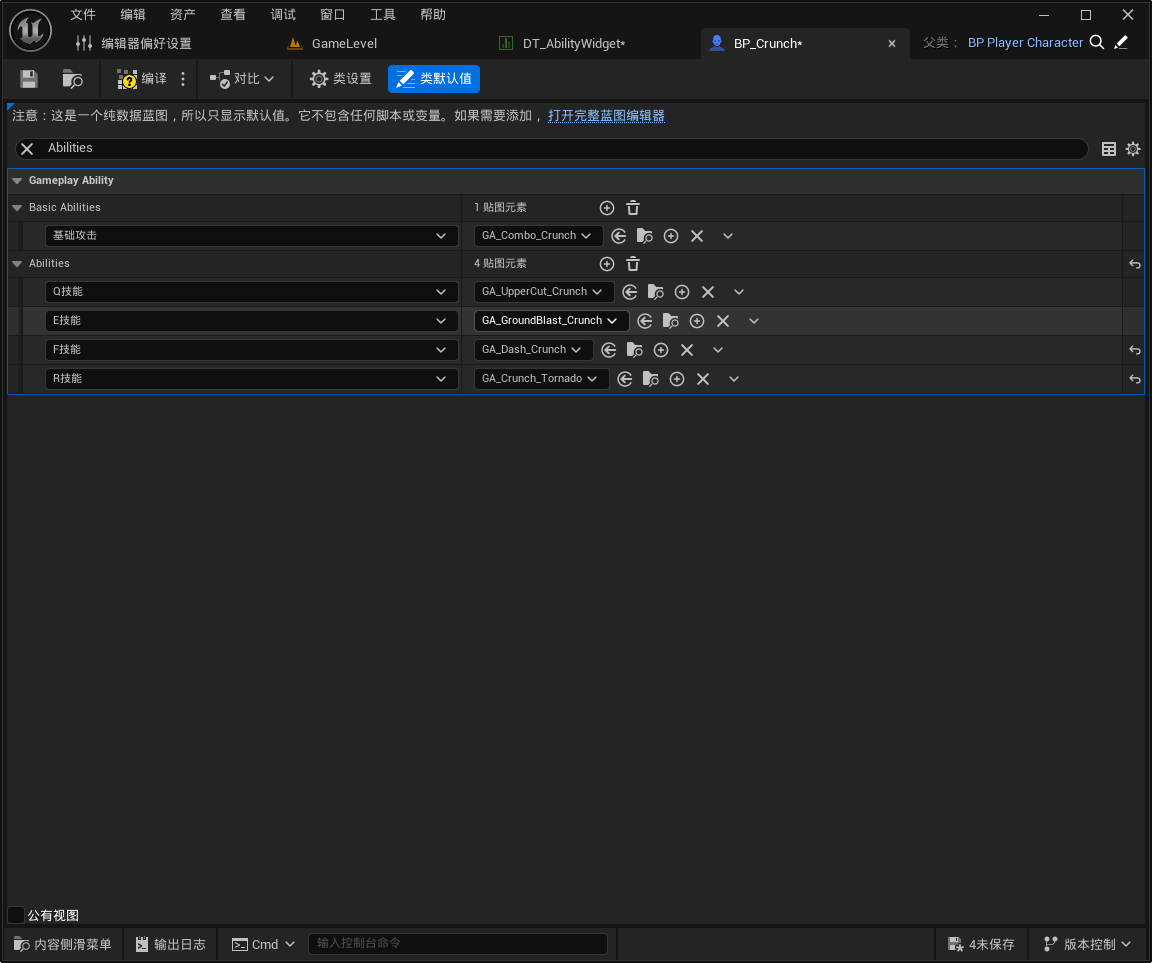Open the compile options three-dot menu
This screenshot has height=963, width=1152.
[183, 79]
